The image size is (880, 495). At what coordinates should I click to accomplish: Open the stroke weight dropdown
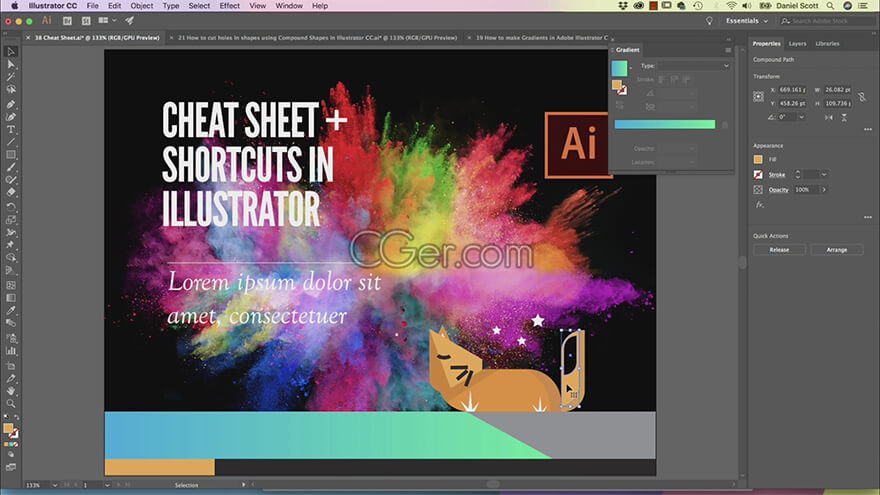[824, 175]
